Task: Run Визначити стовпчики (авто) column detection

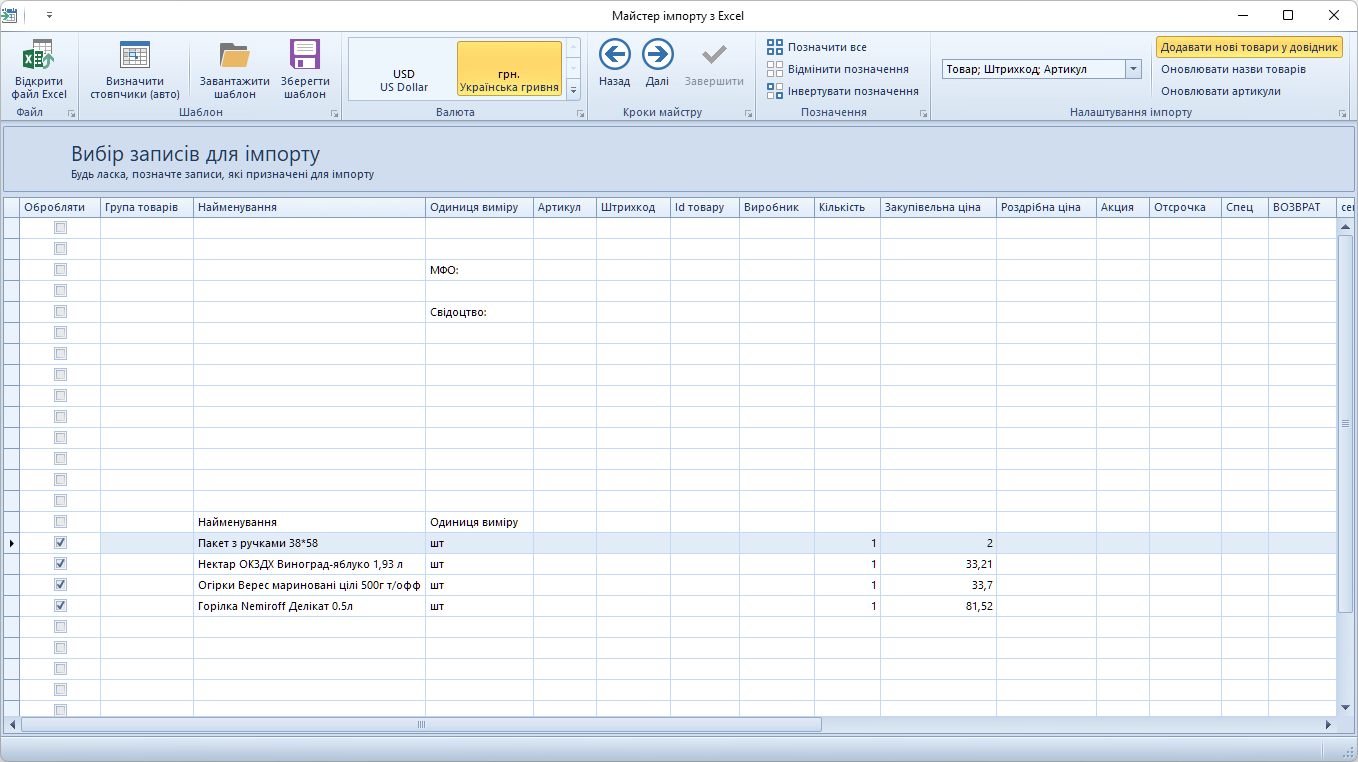Action: pos(135,69)
